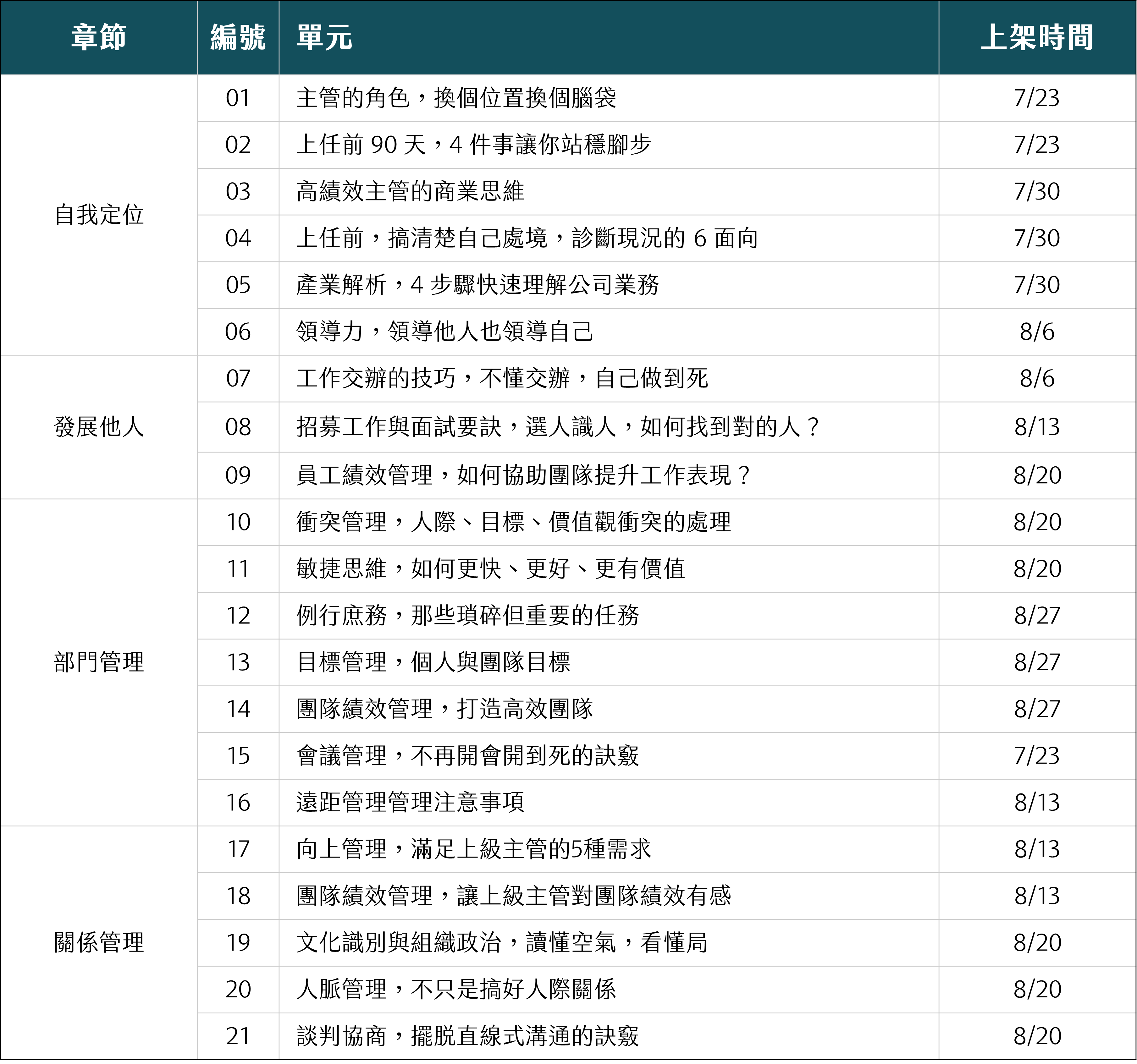Click the 7/23 date in row 15
Viewport: 1137px width, 1064px height.
1037,756
